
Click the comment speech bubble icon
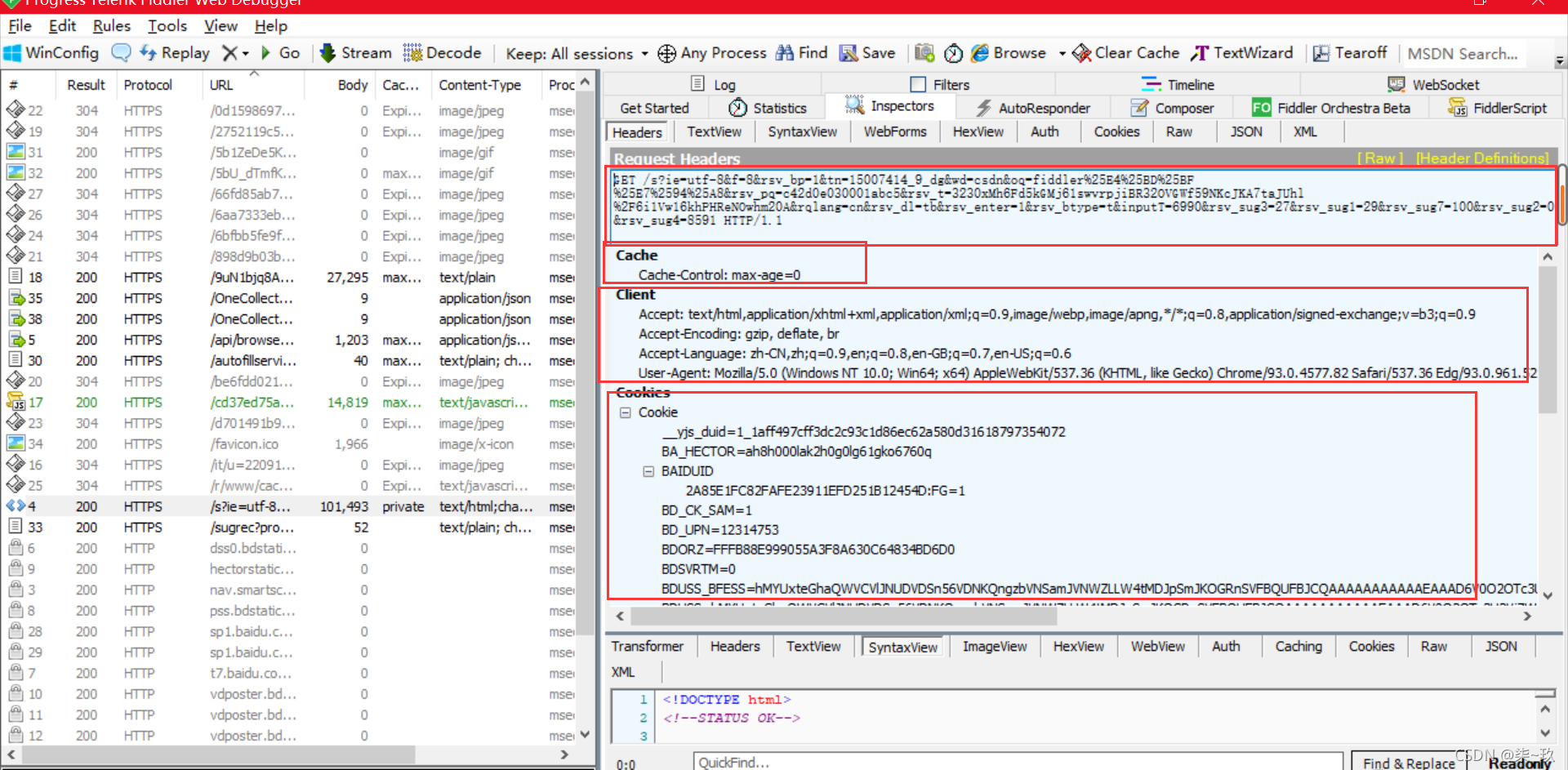click(121, 53)
